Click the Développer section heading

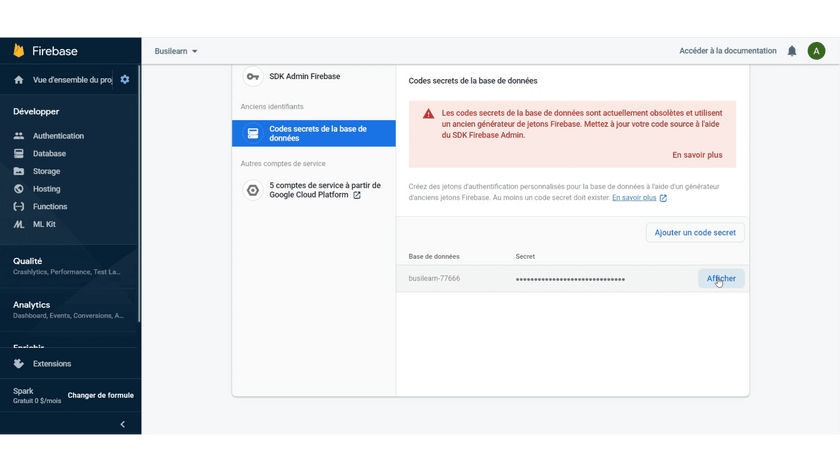(36, 111)
